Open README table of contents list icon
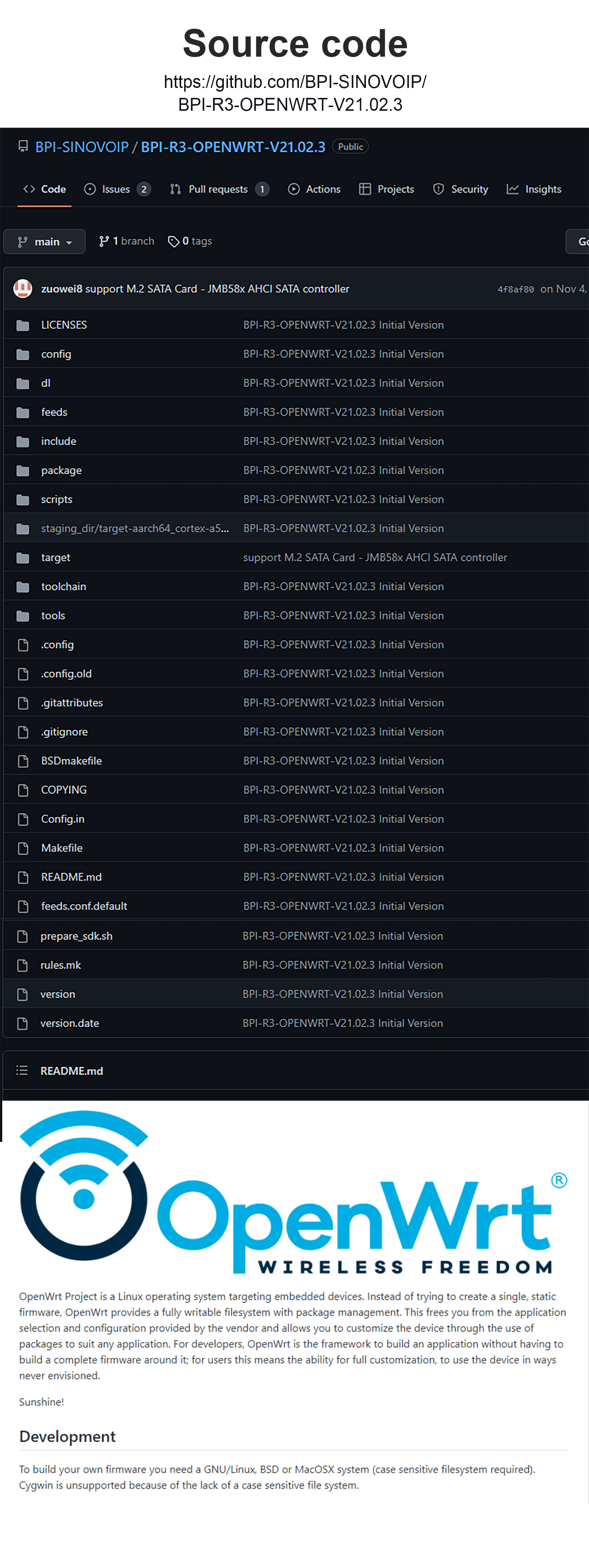Viewport: 589px width, 1568px height. click(x=22, y=1070)
